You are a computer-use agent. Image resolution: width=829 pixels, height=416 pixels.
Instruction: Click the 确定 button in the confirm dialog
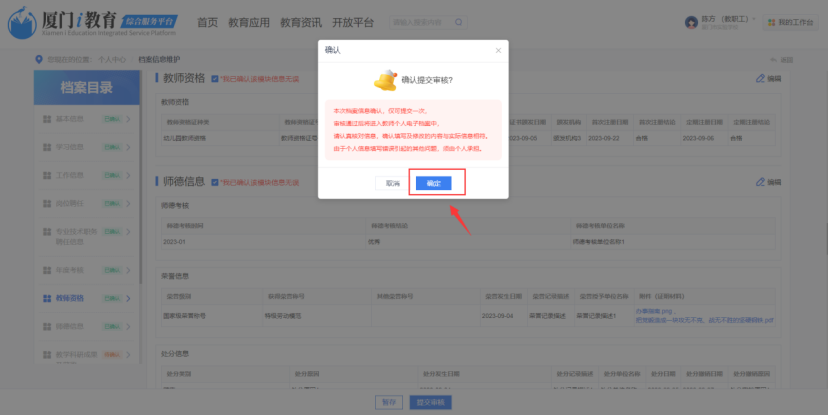point(433,183)
